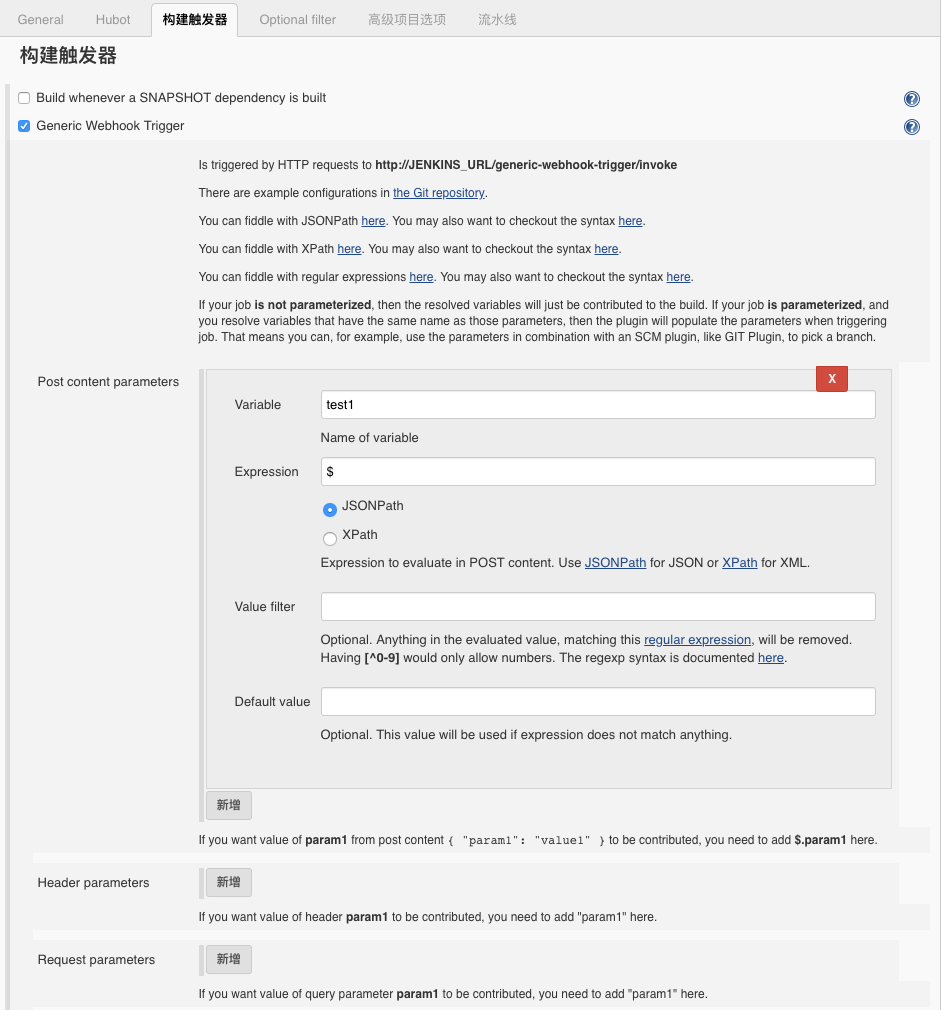942x1010 pixels.
Task: Enable Build whenever a SNAPSHOT dependency is built
Action: coord(24,98)
